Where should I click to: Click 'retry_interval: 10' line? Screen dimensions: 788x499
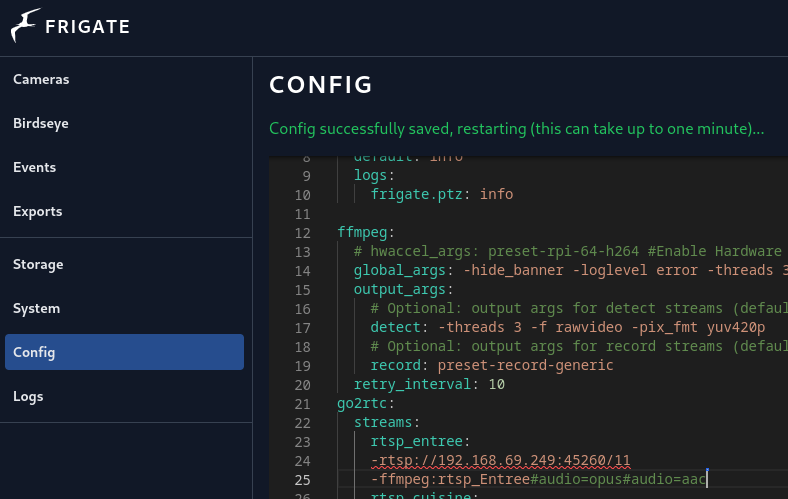[x=429, y=384]
